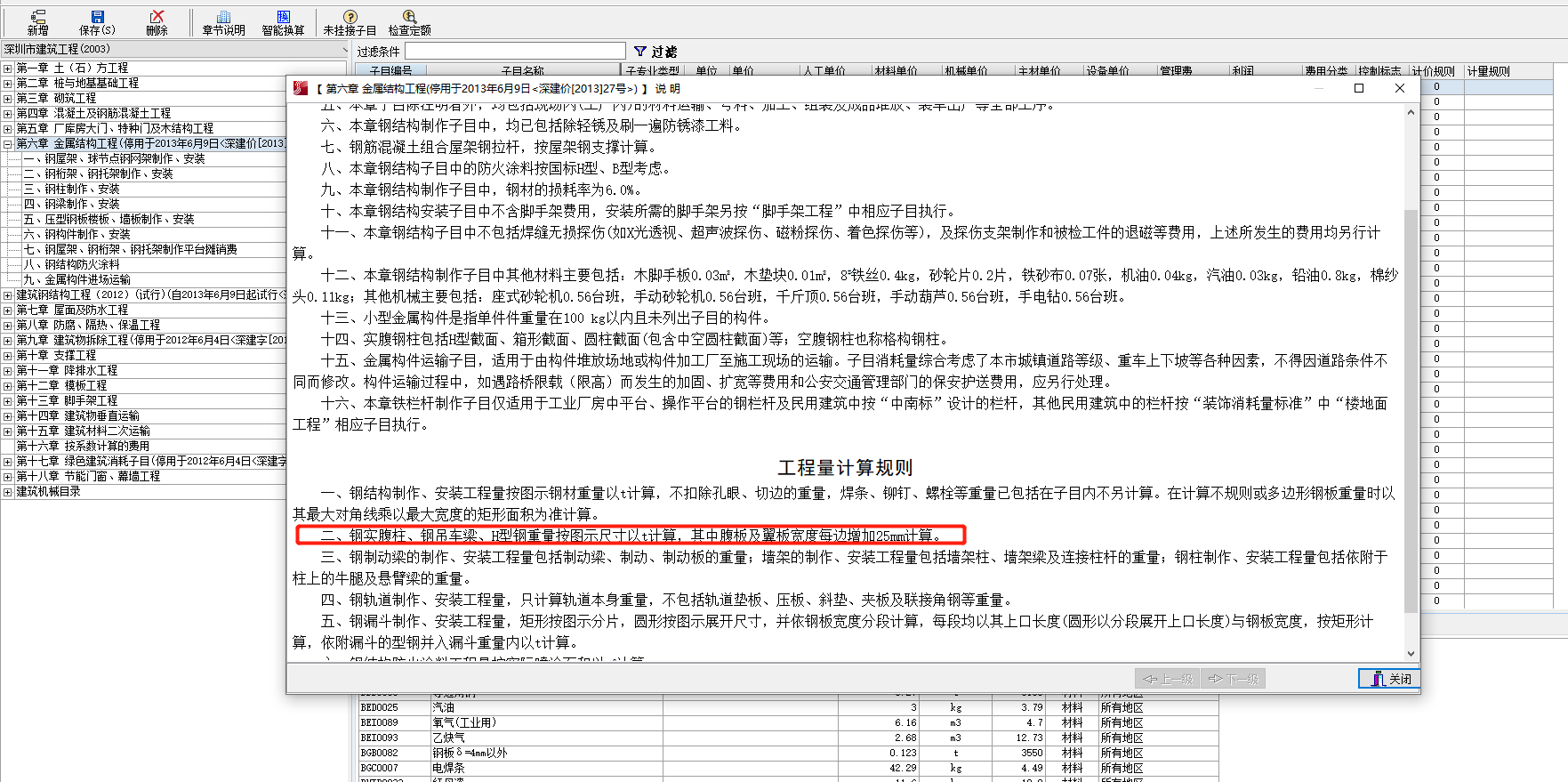Click the dialog's vertical scrollbar down arrow
The height and width of the screenshot is (782, 1568).
click(1411, 654)
